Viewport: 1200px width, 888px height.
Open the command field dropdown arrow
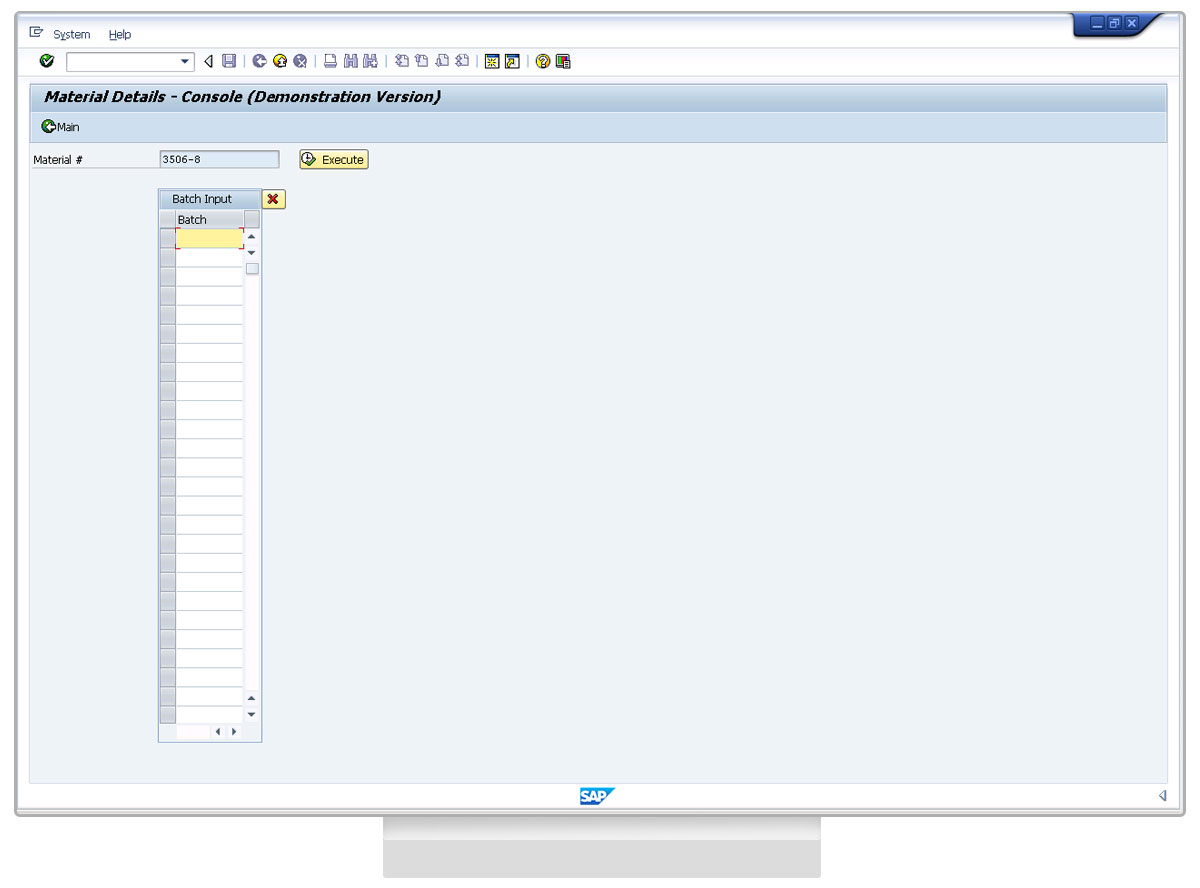click(185, 62)
